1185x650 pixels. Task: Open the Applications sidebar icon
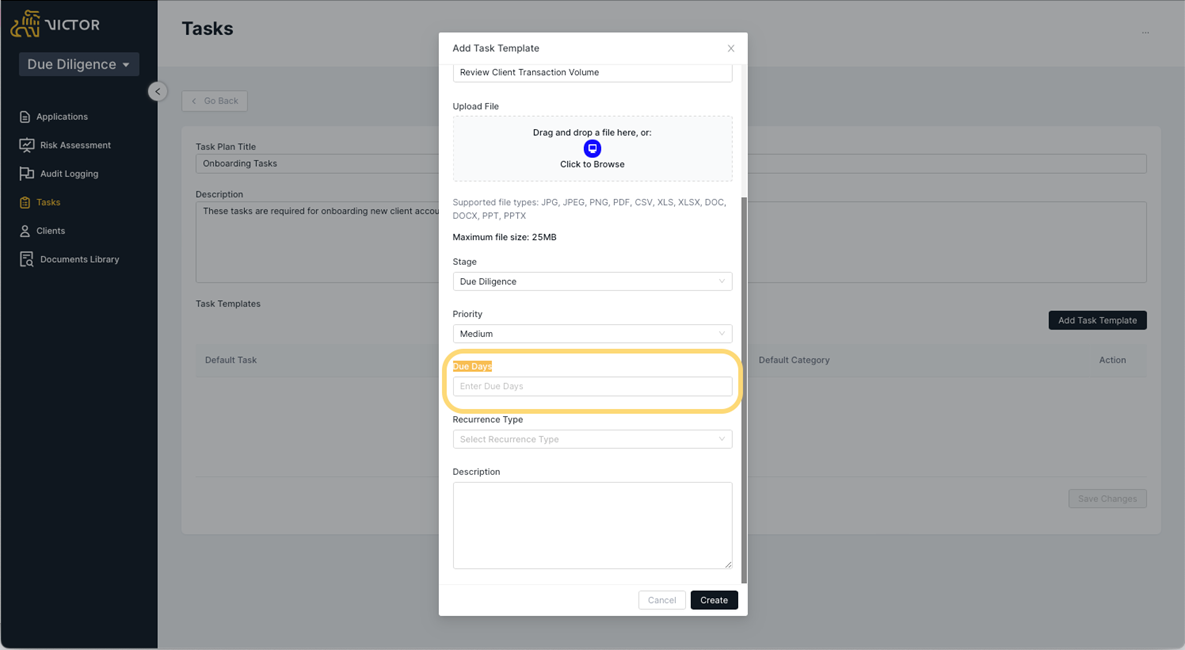click(25, 116)
